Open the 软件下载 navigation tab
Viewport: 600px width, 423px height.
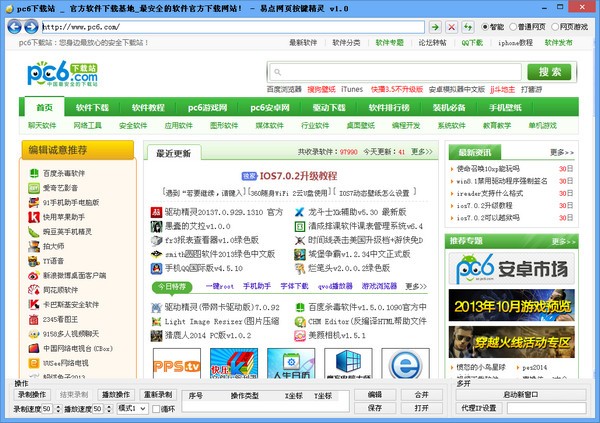92,107
